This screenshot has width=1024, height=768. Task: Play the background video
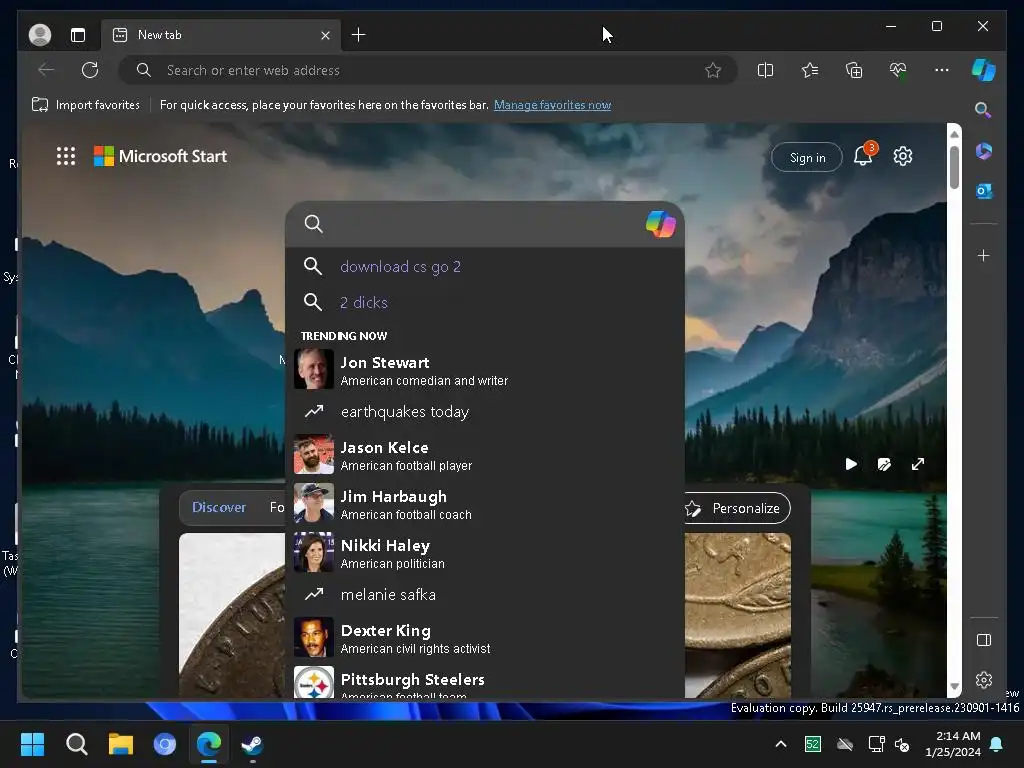click(x=851, y=464)
